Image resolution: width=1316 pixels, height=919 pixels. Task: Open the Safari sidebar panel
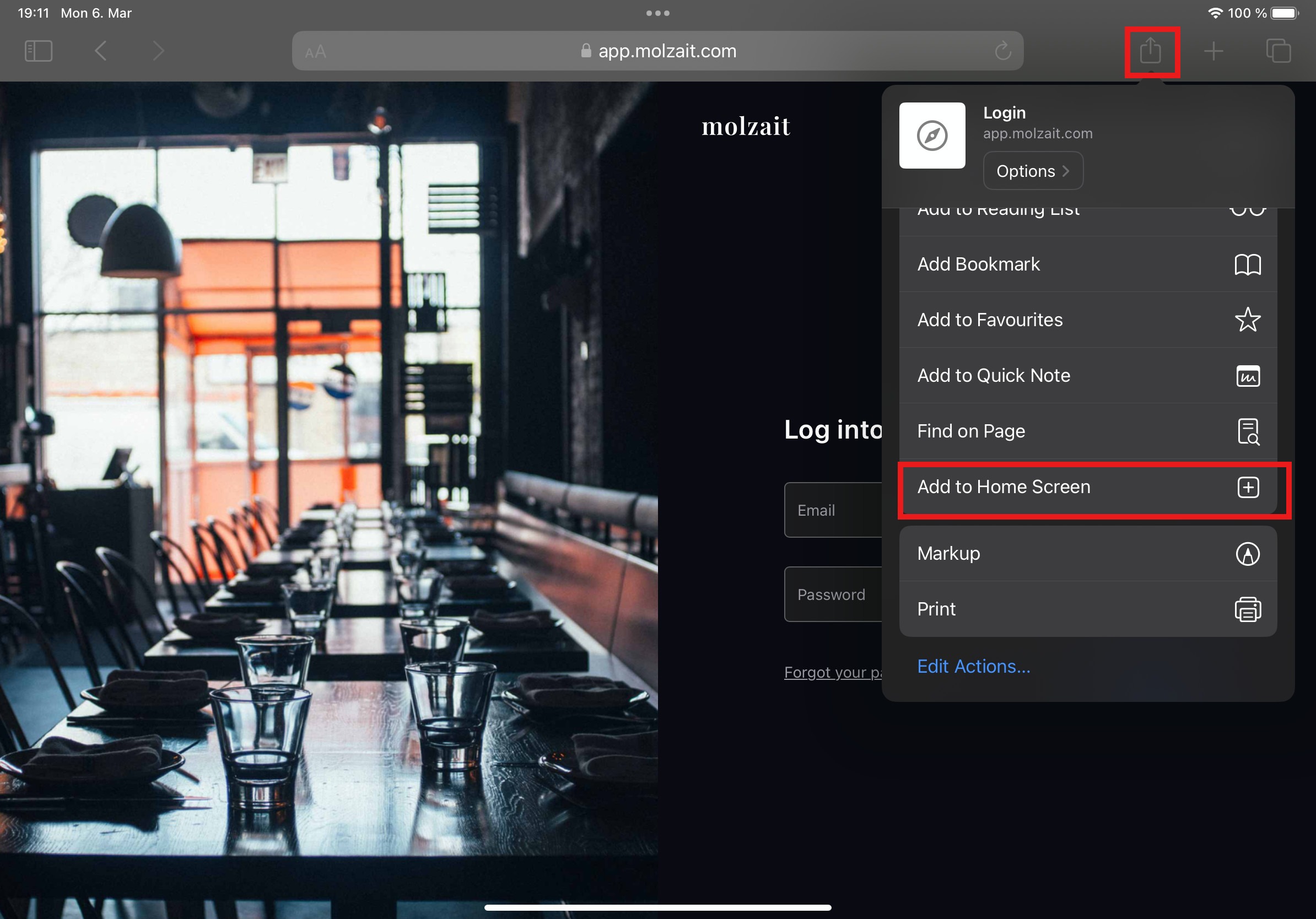39,51
